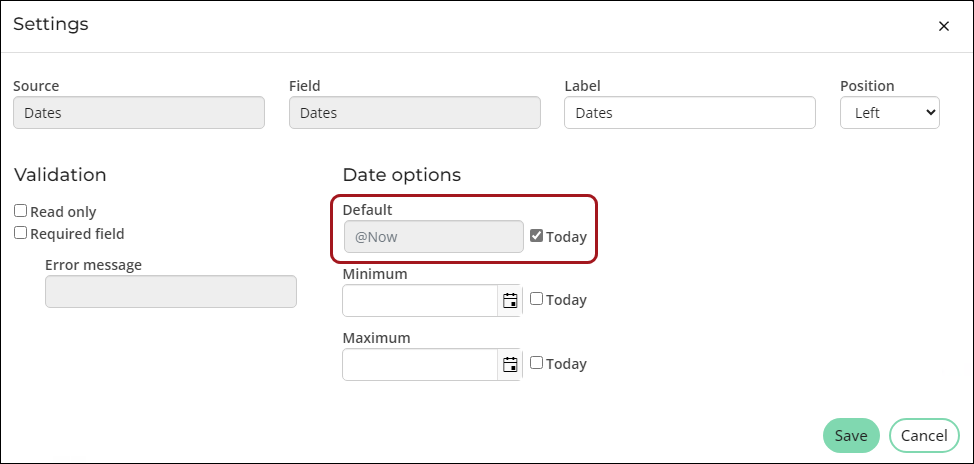This screenshot has width=974, height=464.
Task: Expand the Position dropdown showing Left
Action: (x=890, y=112)
